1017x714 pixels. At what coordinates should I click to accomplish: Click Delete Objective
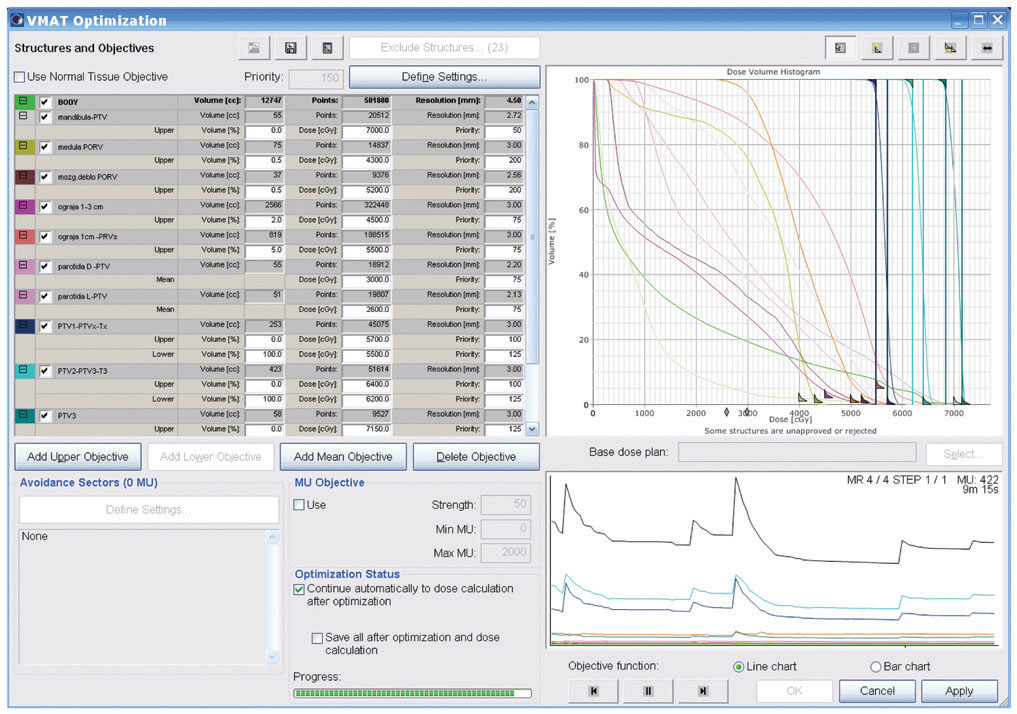(476, 457)
